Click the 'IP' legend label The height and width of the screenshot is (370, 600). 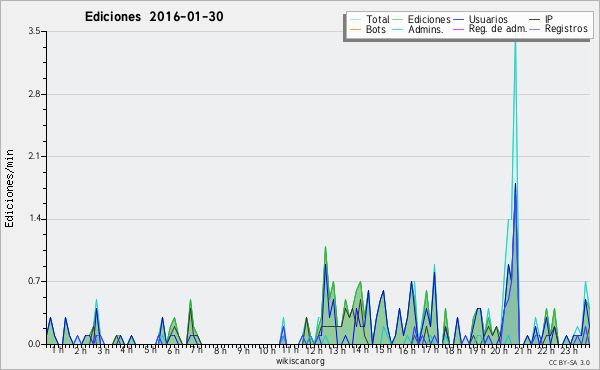(x=549, y=19)
